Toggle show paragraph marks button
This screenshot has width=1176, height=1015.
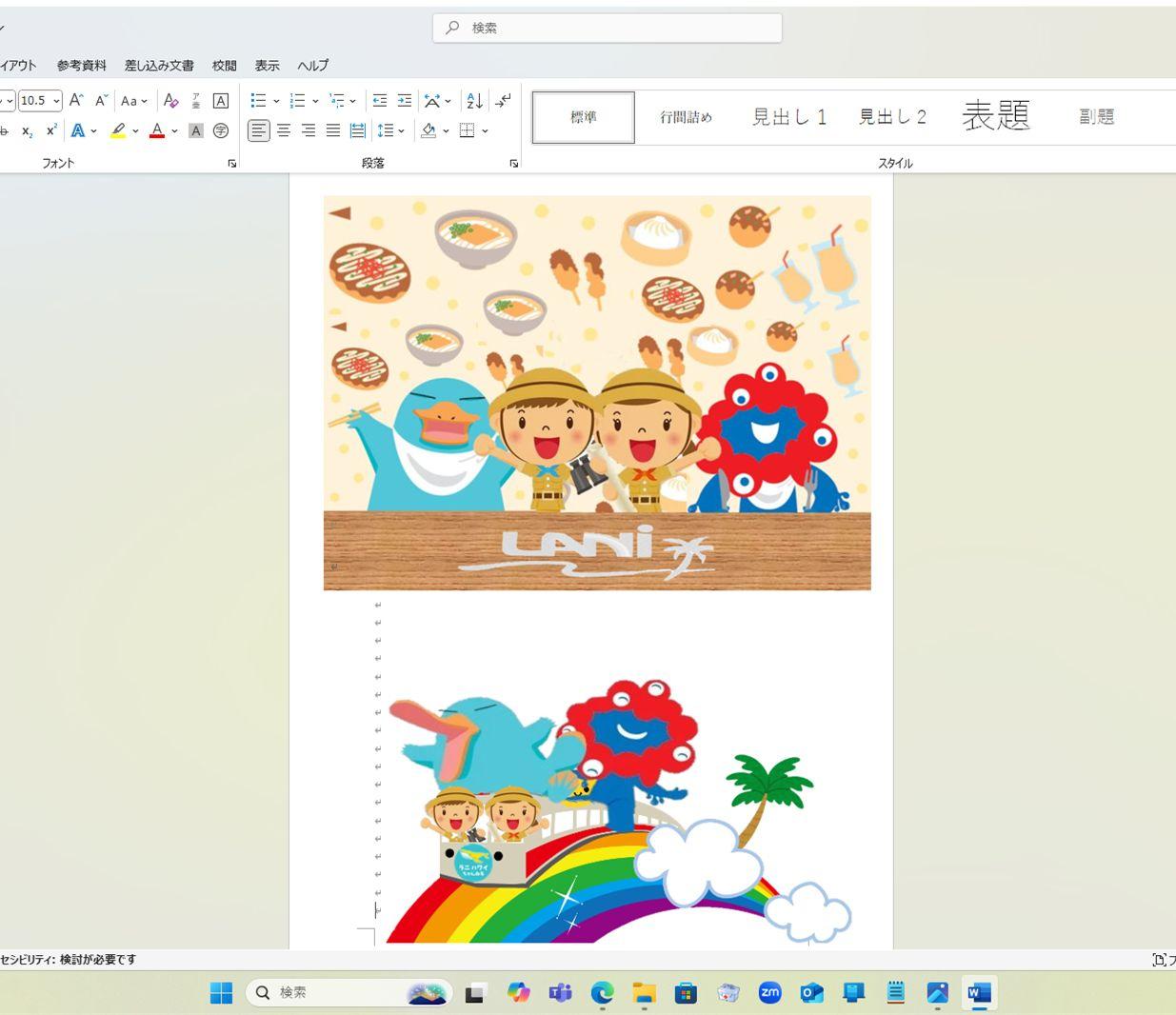[504, 100]
